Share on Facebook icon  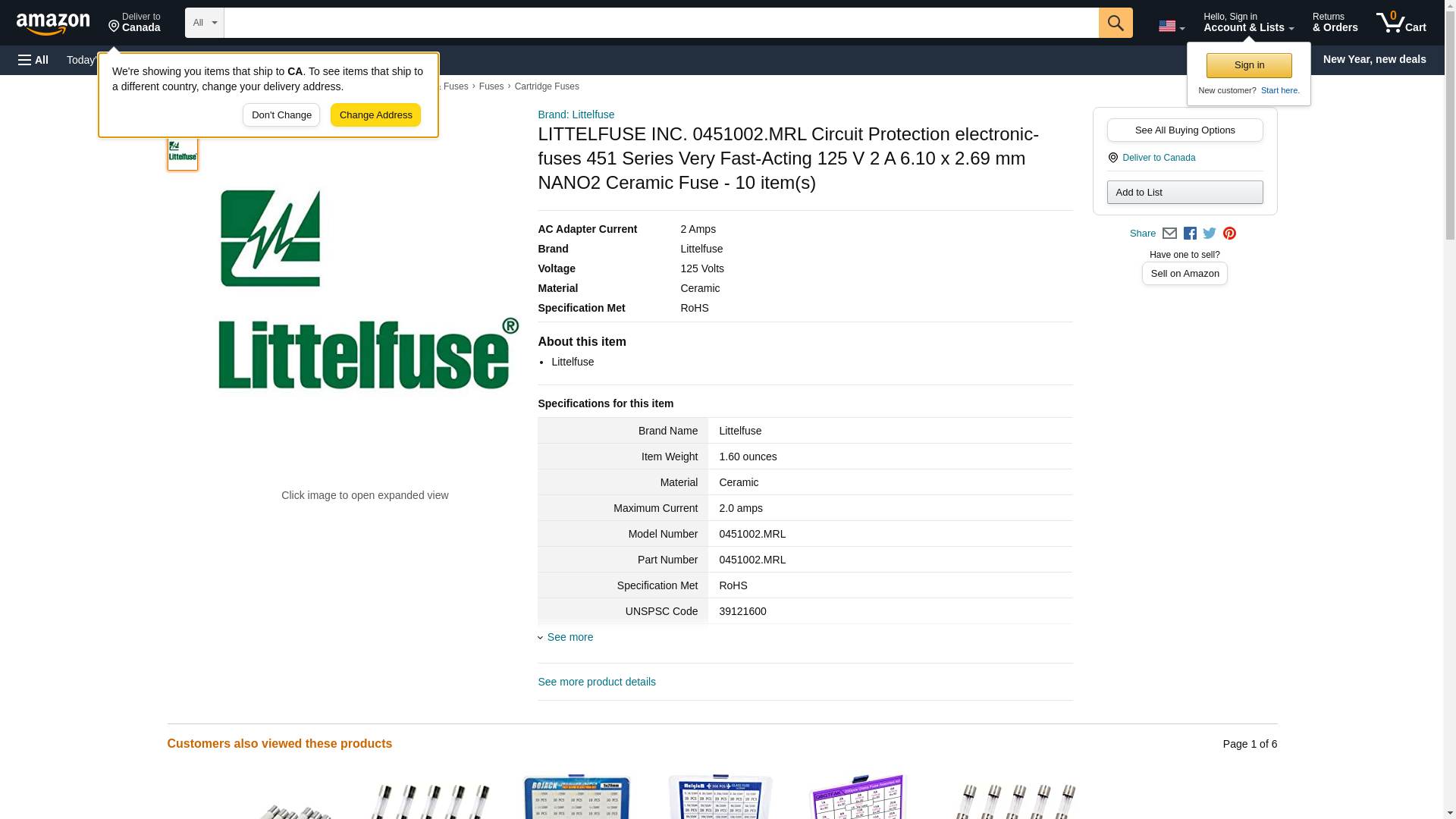1190,234
